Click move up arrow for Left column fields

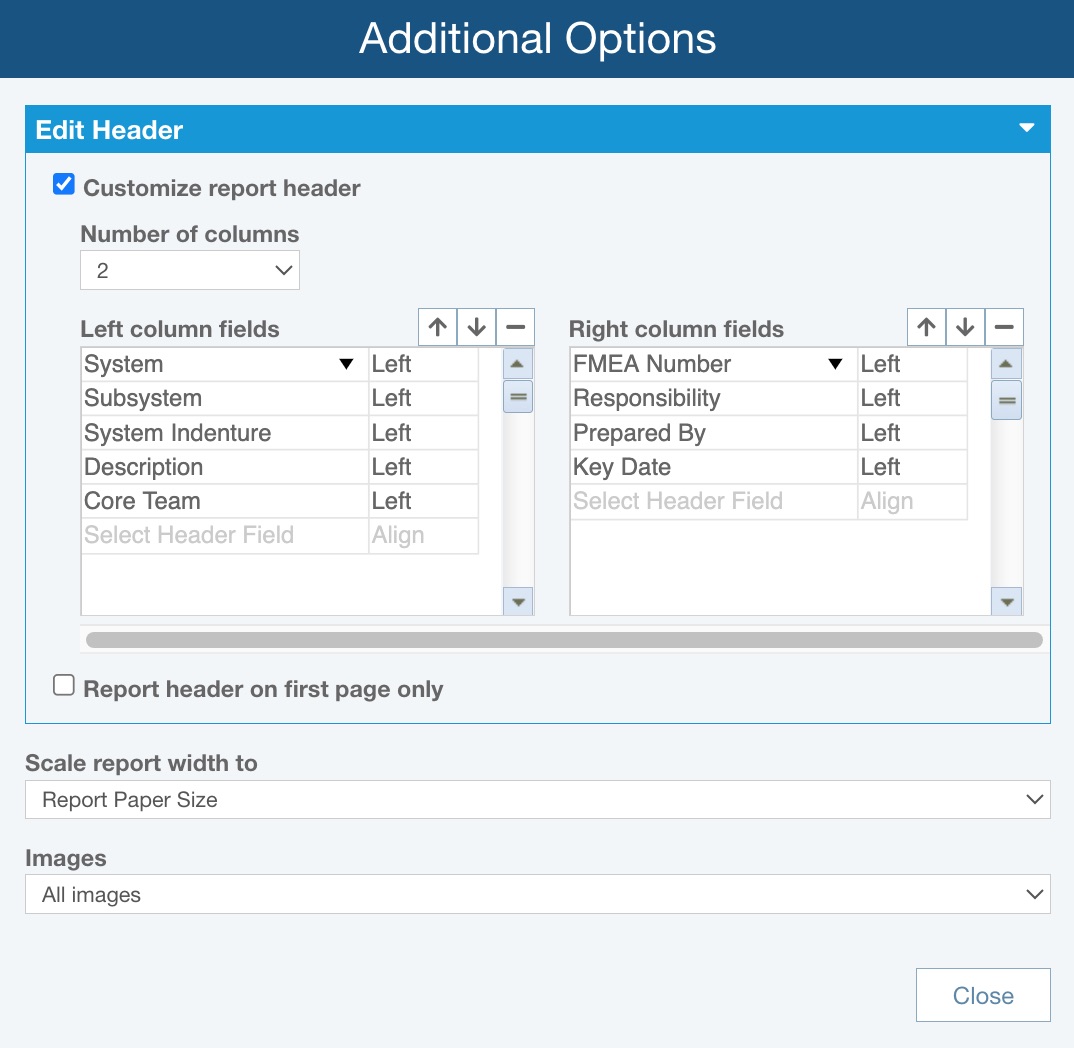pos(437,327)
